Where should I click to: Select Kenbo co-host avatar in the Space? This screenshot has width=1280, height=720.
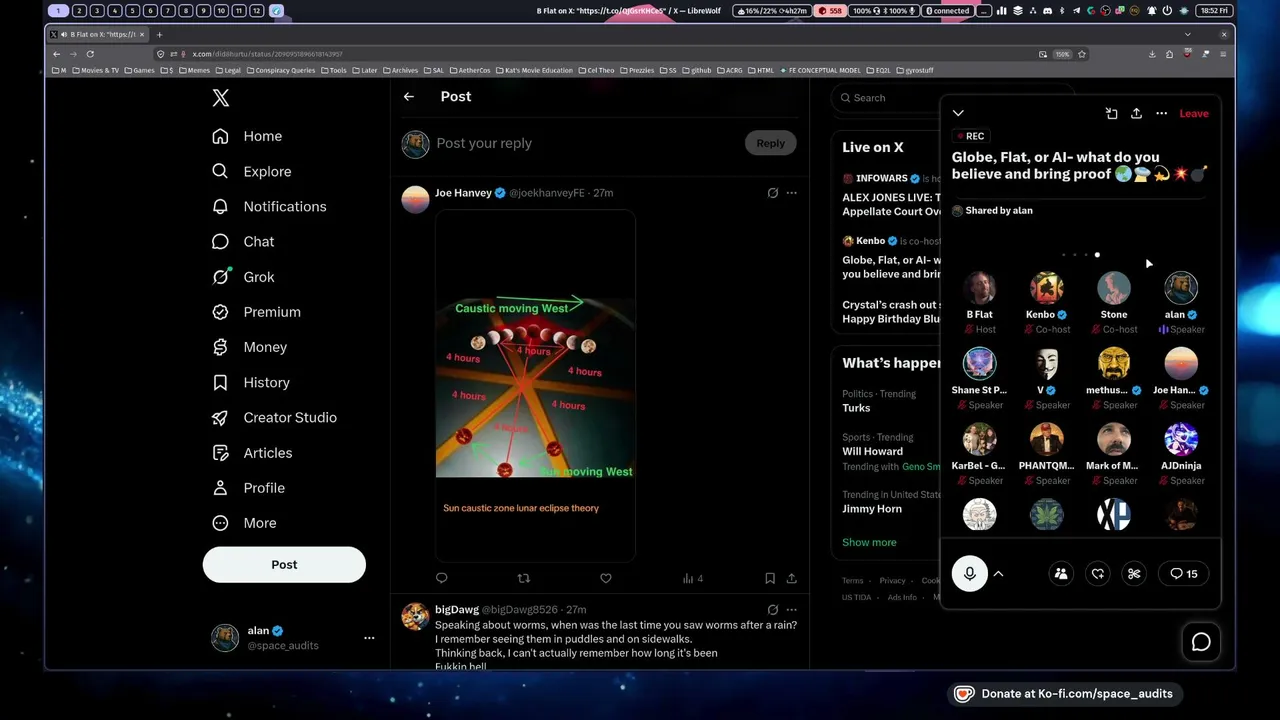(x=1047, y=288)
